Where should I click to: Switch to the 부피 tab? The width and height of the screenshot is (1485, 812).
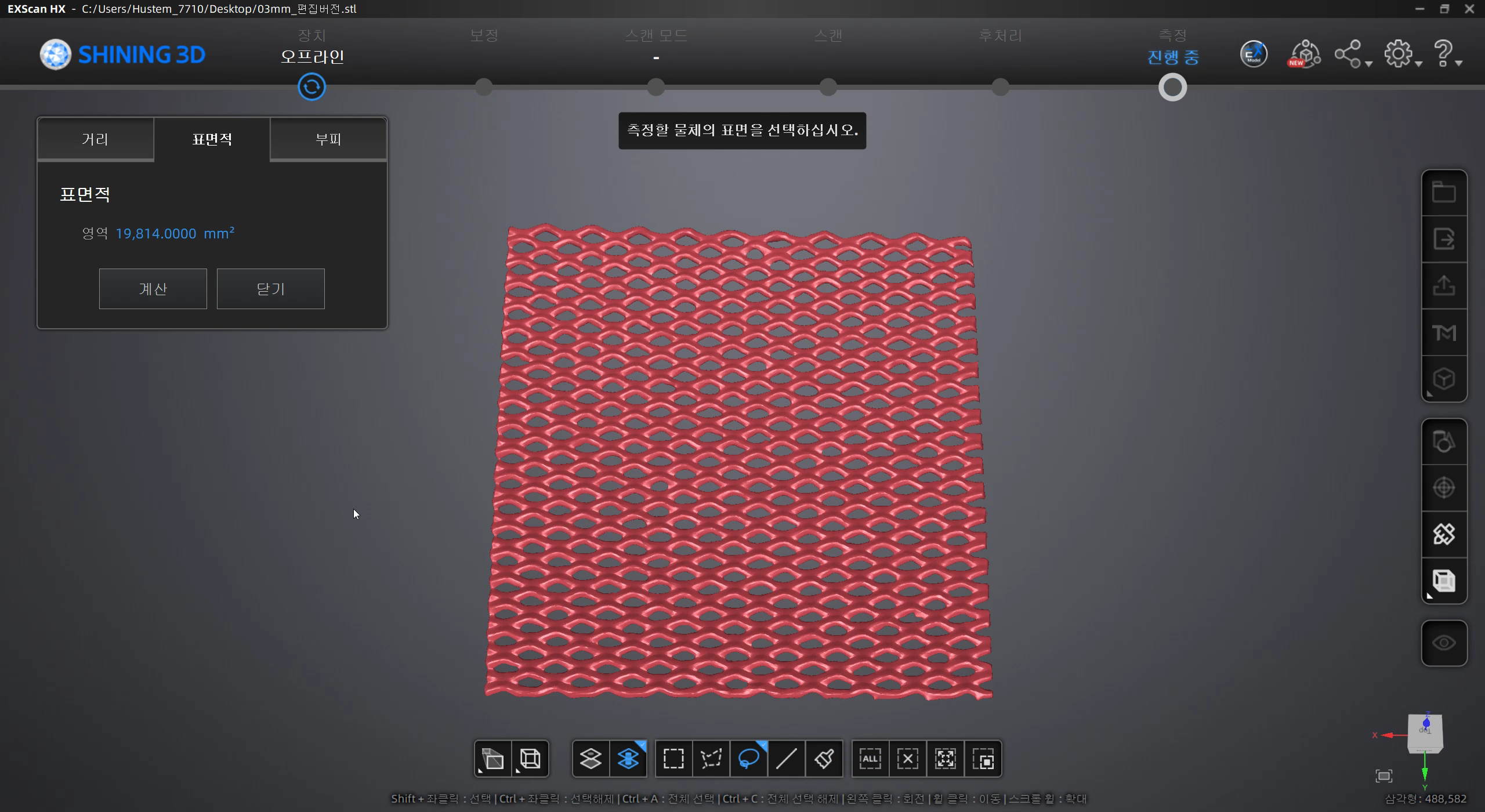328,139
